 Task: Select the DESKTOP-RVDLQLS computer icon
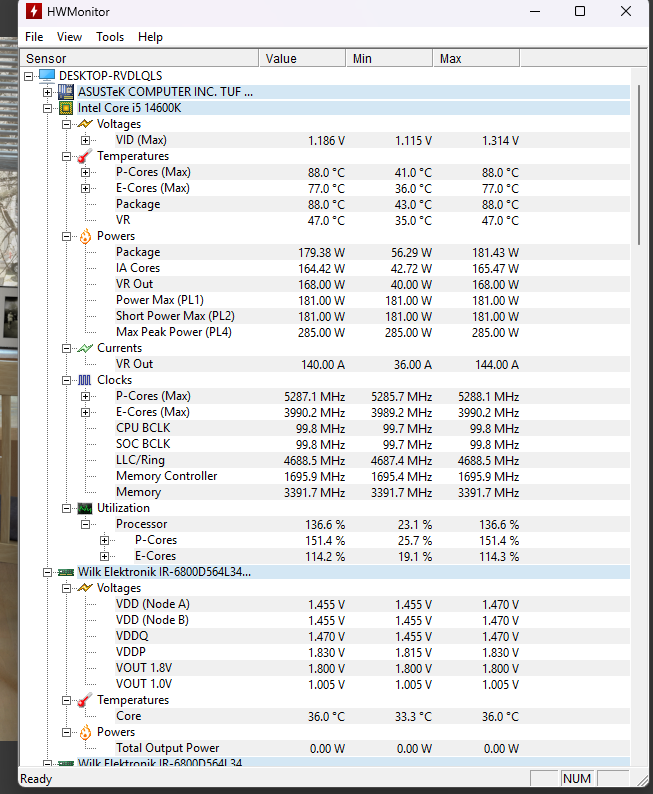pyautogui.click(x=47, y=75)
